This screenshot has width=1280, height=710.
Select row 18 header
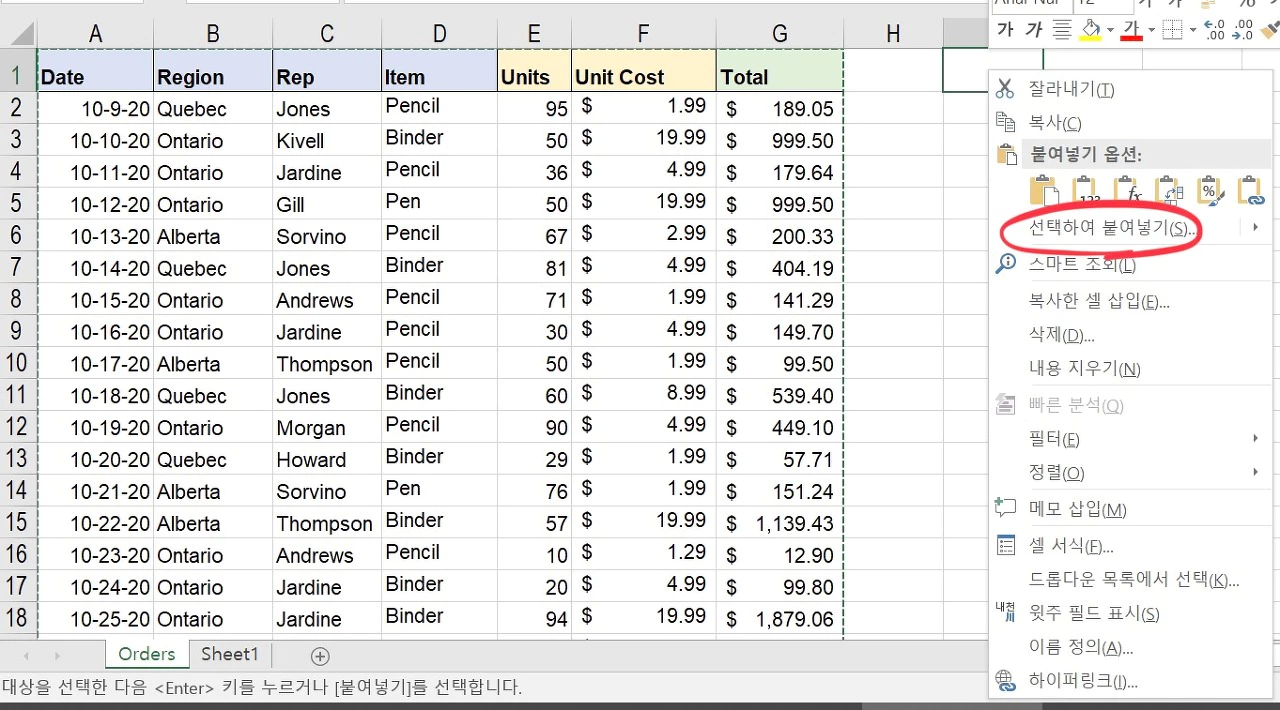(18, 618)
